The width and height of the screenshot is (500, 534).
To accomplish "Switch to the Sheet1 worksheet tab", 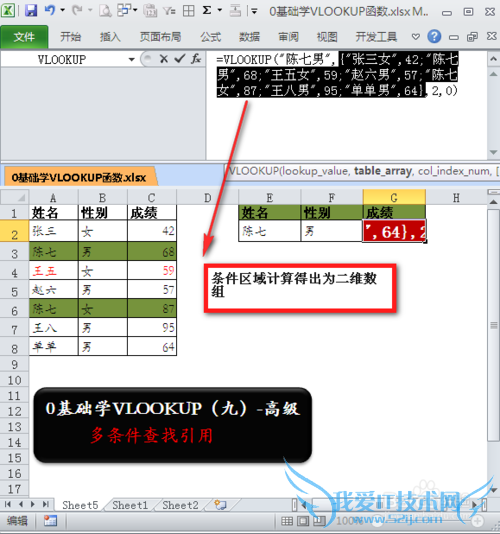I will click(130, 505).
